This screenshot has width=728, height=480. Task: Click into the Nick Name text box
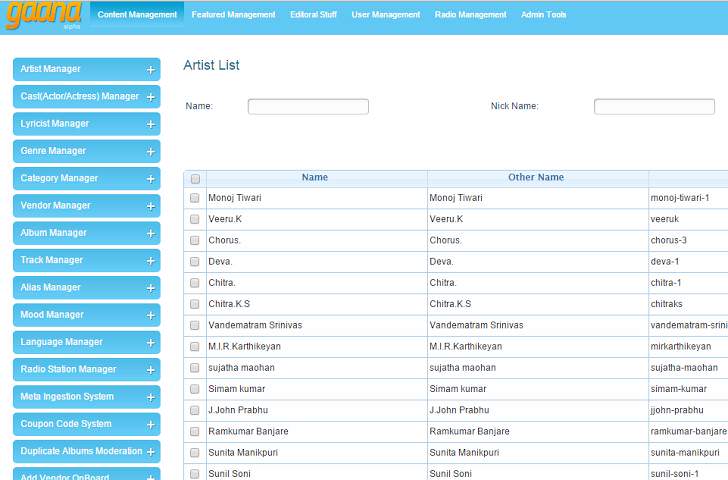[x=654, y=107]
